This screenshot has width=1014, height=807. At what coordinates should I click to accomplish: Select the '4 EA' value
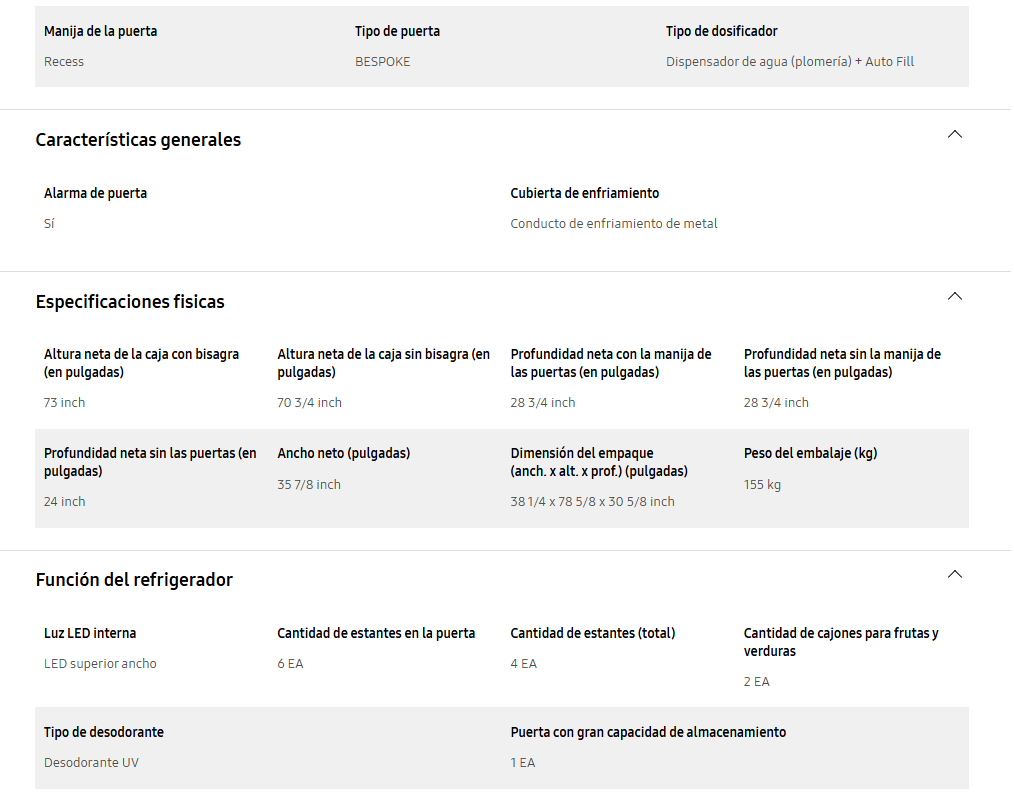point(523,663)
